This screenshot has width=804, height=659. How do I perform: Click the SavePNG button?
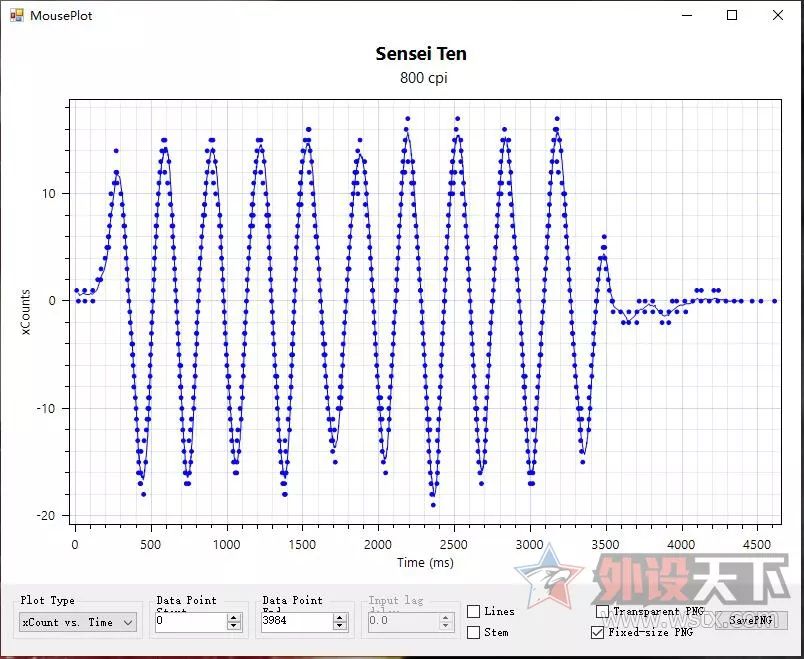751,620
